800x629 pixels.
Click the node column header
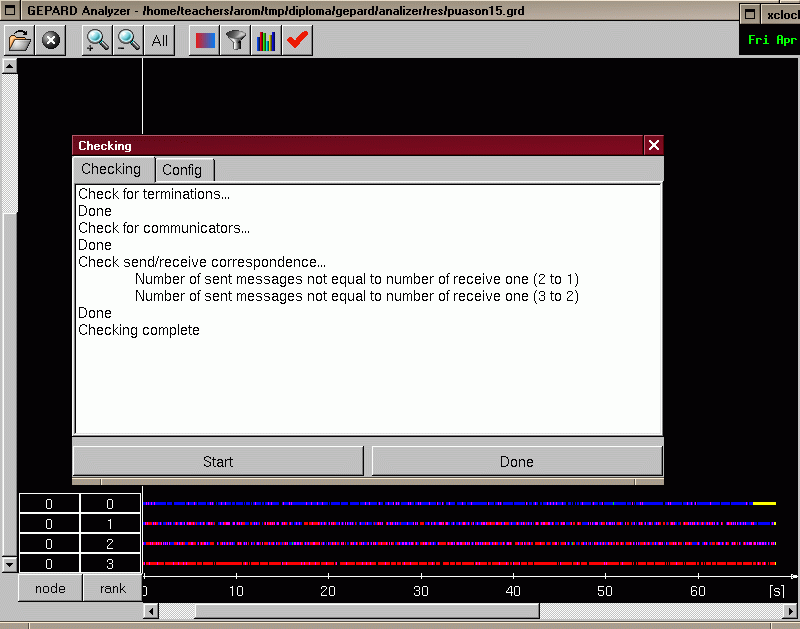click(x=50, y=588)
